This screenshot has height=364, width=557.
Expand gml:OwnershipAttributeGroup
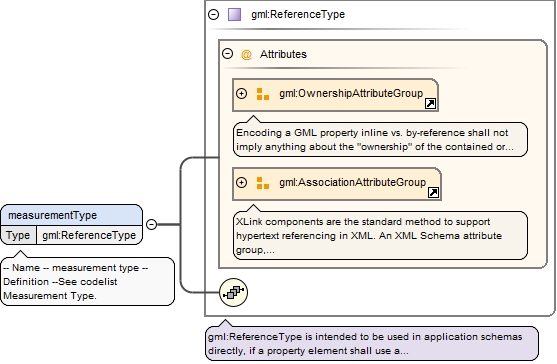(242, 93)
